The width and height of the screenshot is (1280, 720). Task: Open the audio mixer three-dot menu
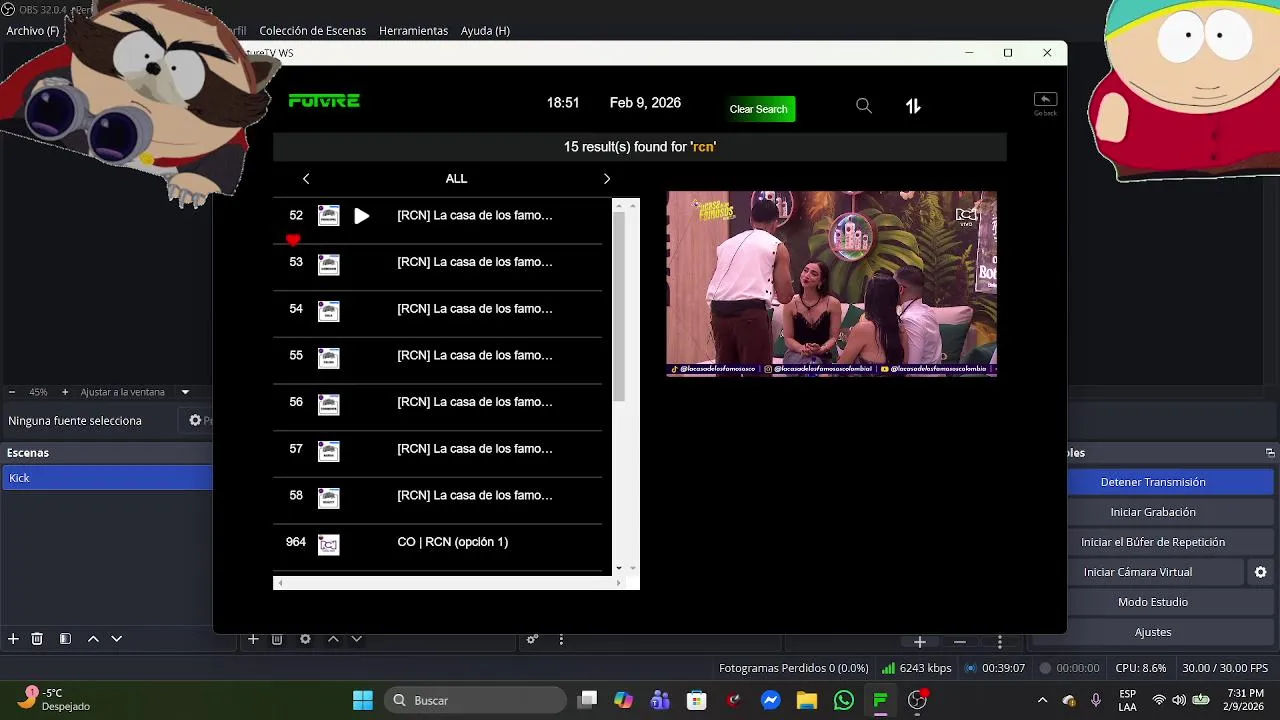[561, 639]
